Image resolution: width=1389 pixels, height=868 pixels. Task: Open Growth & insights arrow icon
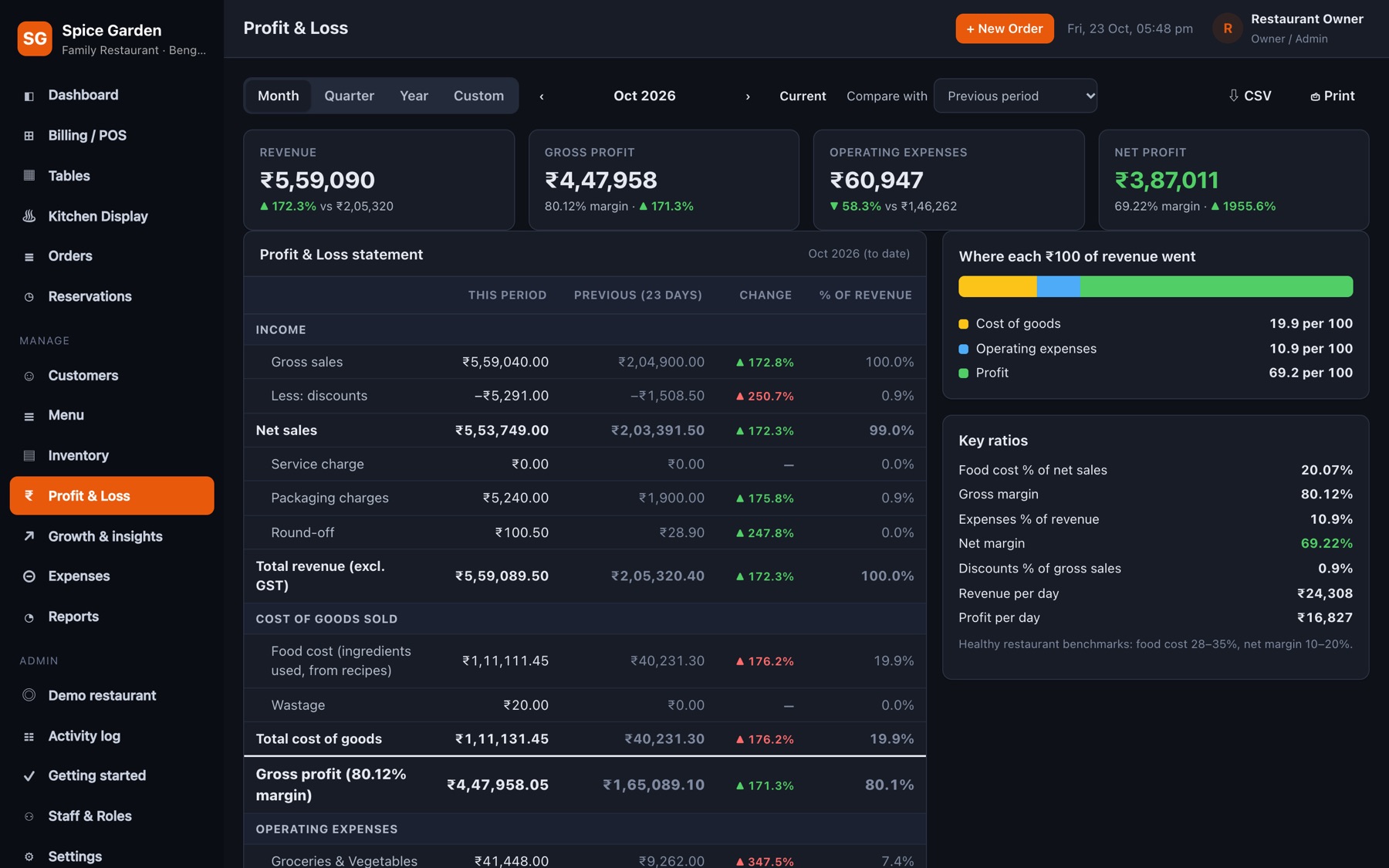point(29,536)
